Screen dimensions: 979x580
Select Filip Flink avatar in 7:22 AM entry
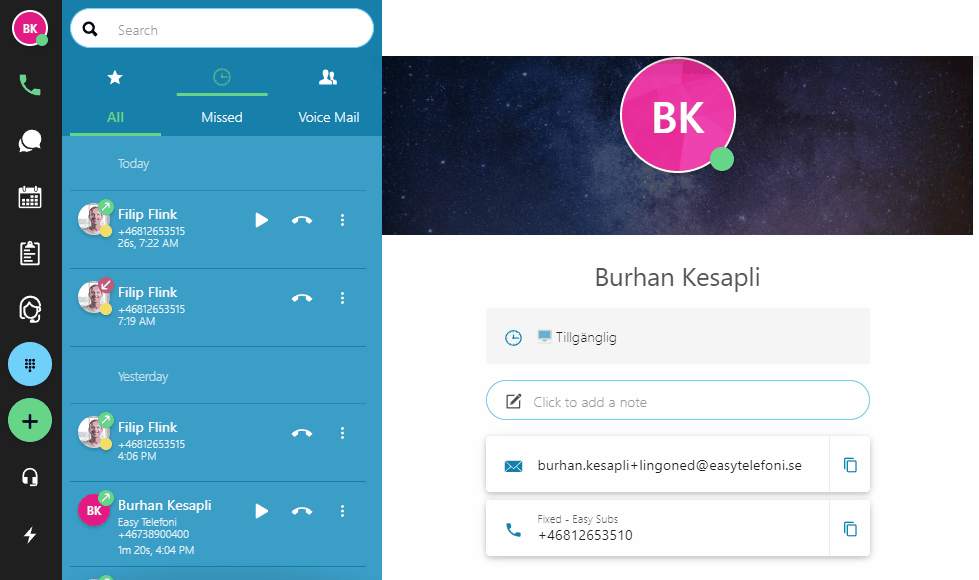(94, 219)
